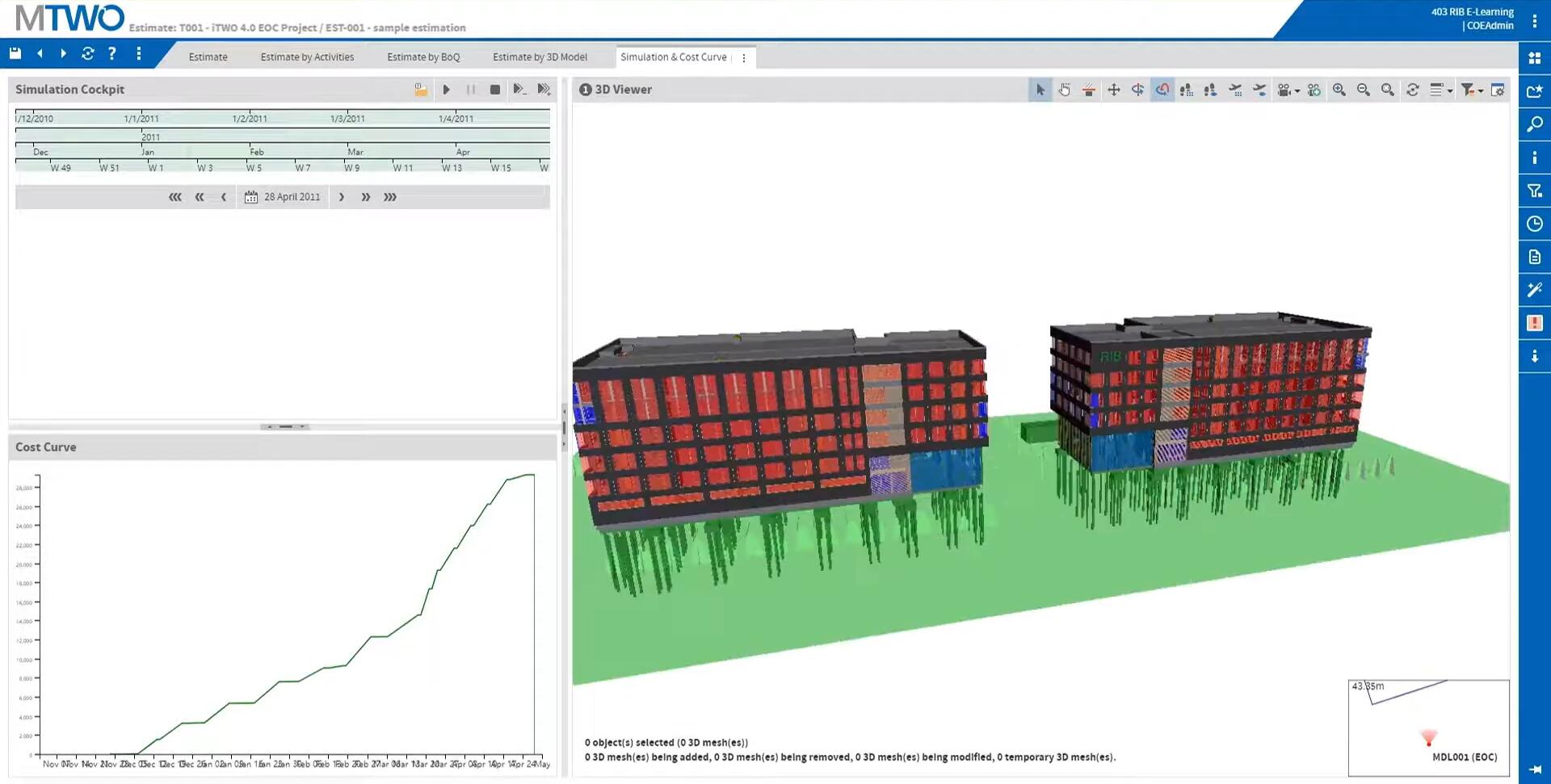Open the search icon in right sidebar
Viewport: 1551px width, 784px height.
pos(1535,124)
